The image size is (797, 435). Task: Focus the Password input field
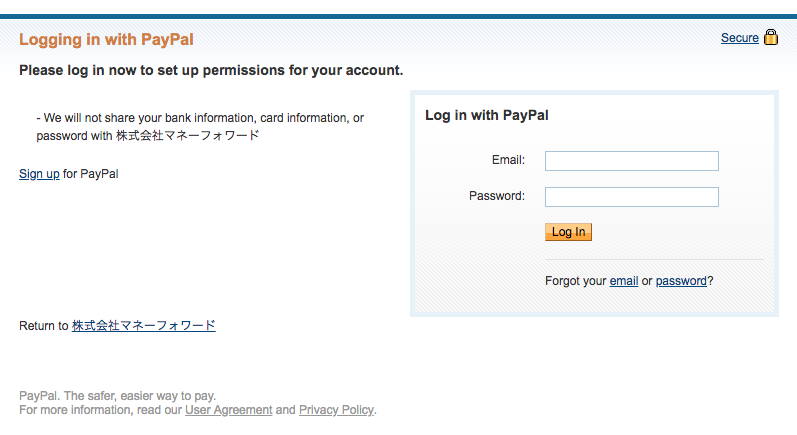coord(632,197)
